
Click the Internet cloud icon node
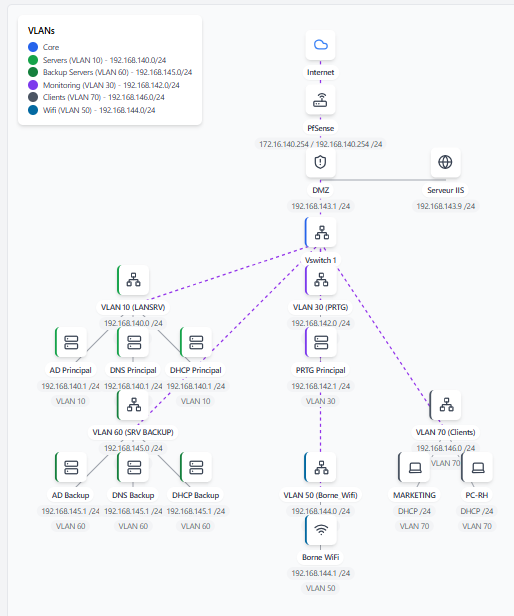pos(321,45)
